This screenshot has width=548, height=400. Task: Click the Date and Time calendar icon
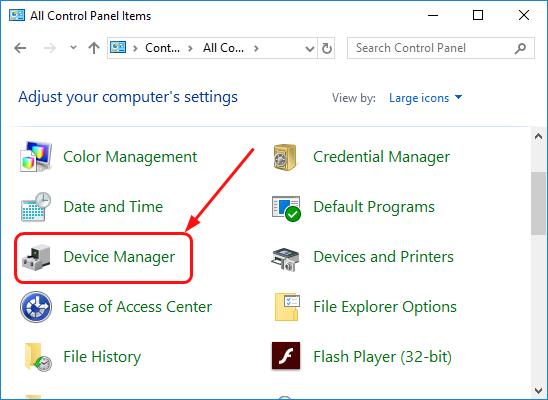[36, 207]
